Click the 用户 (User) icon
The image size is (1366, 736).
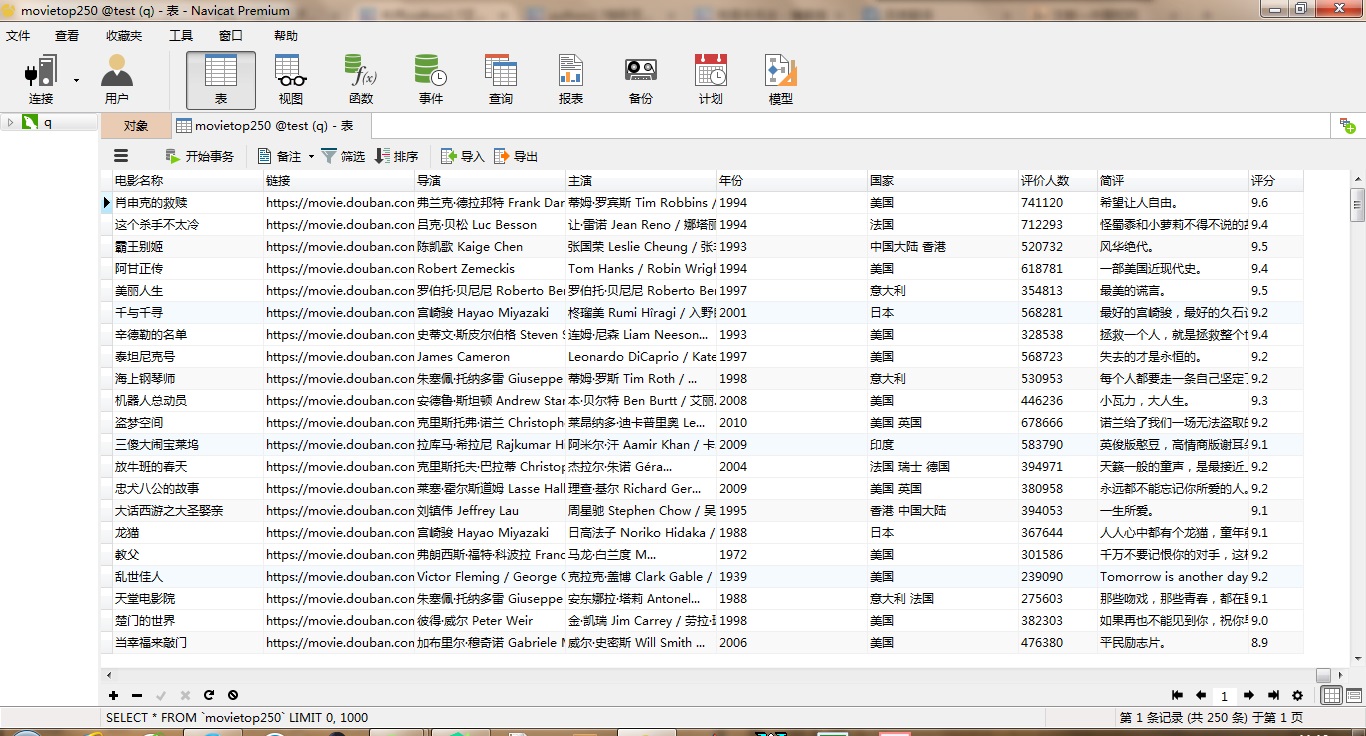(117, 80)
